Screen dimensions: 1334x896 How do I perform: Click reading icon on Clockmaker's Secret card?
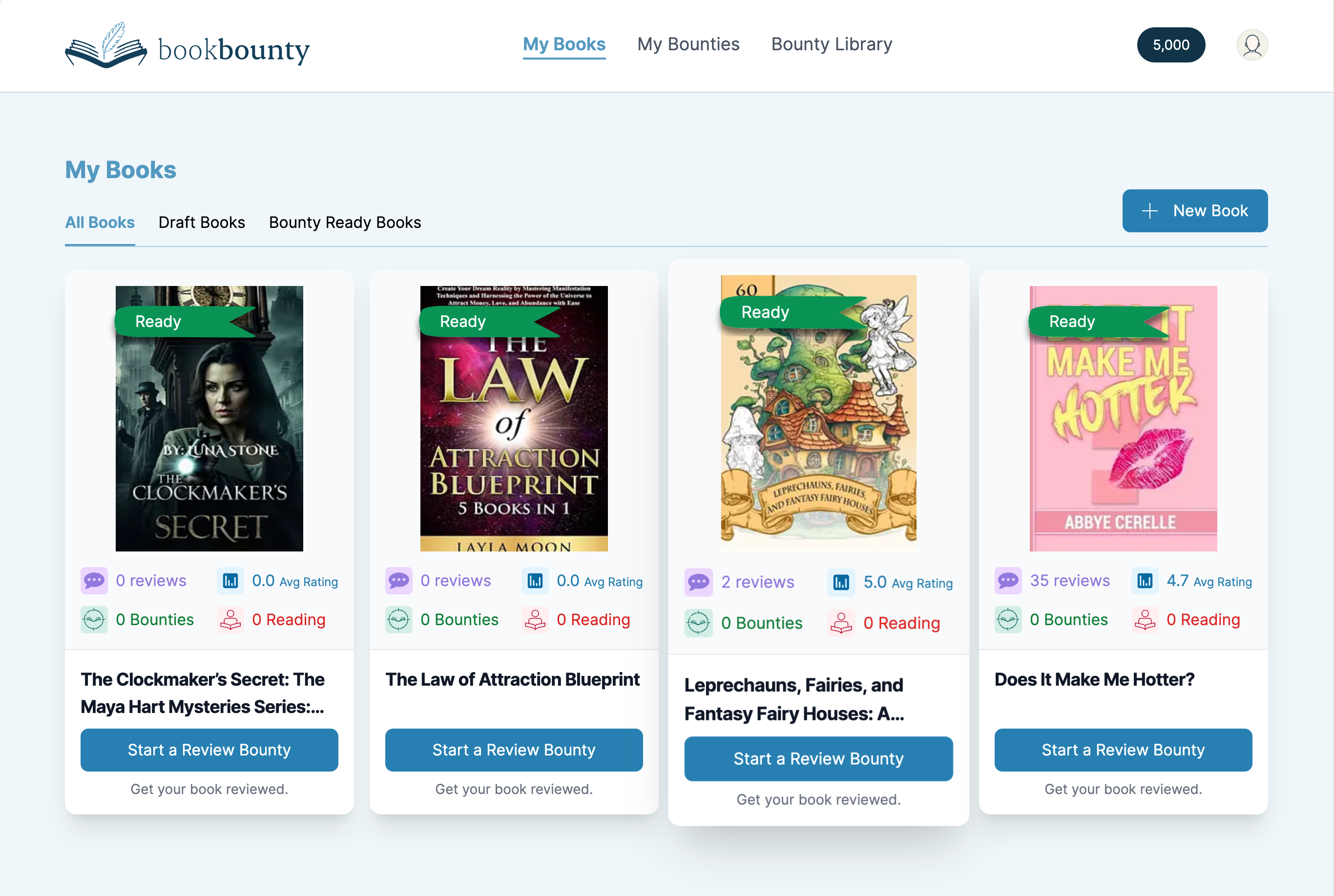[230, 619]
